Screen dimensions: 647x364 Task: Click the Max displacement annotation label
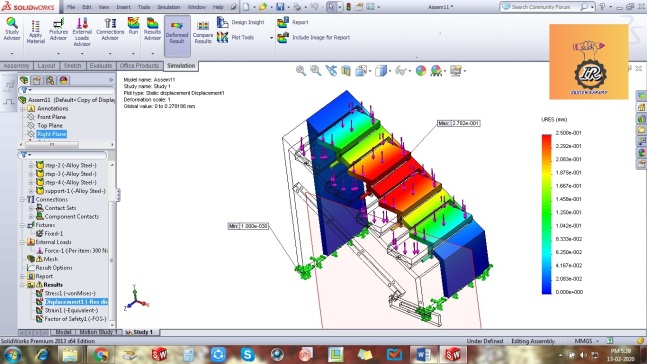(459, 123)
